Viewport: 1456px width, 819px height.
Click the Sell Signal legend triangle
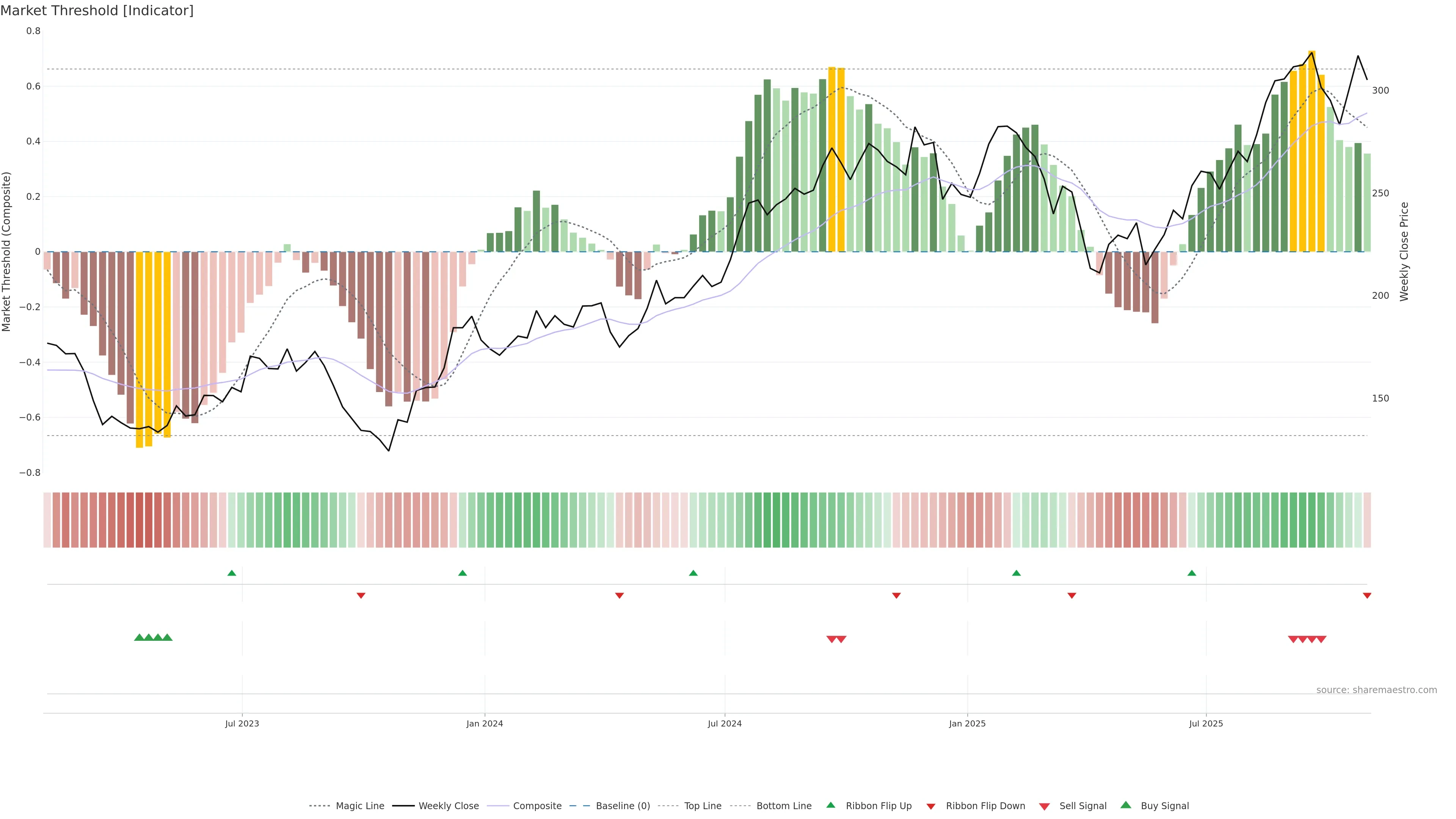click(1044, 806)
